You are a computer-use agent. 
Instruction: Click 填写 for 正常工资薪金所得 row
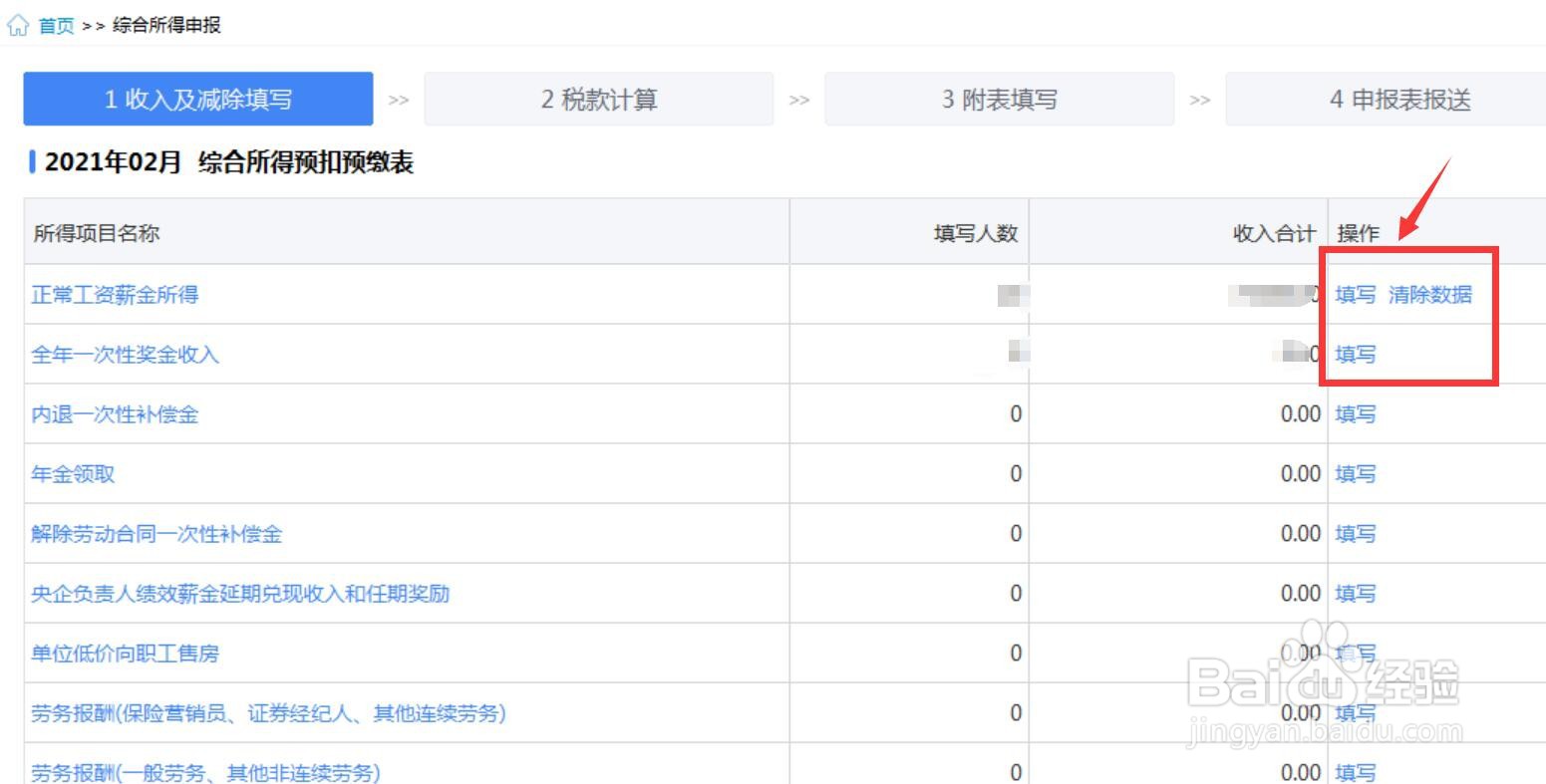1356,294
